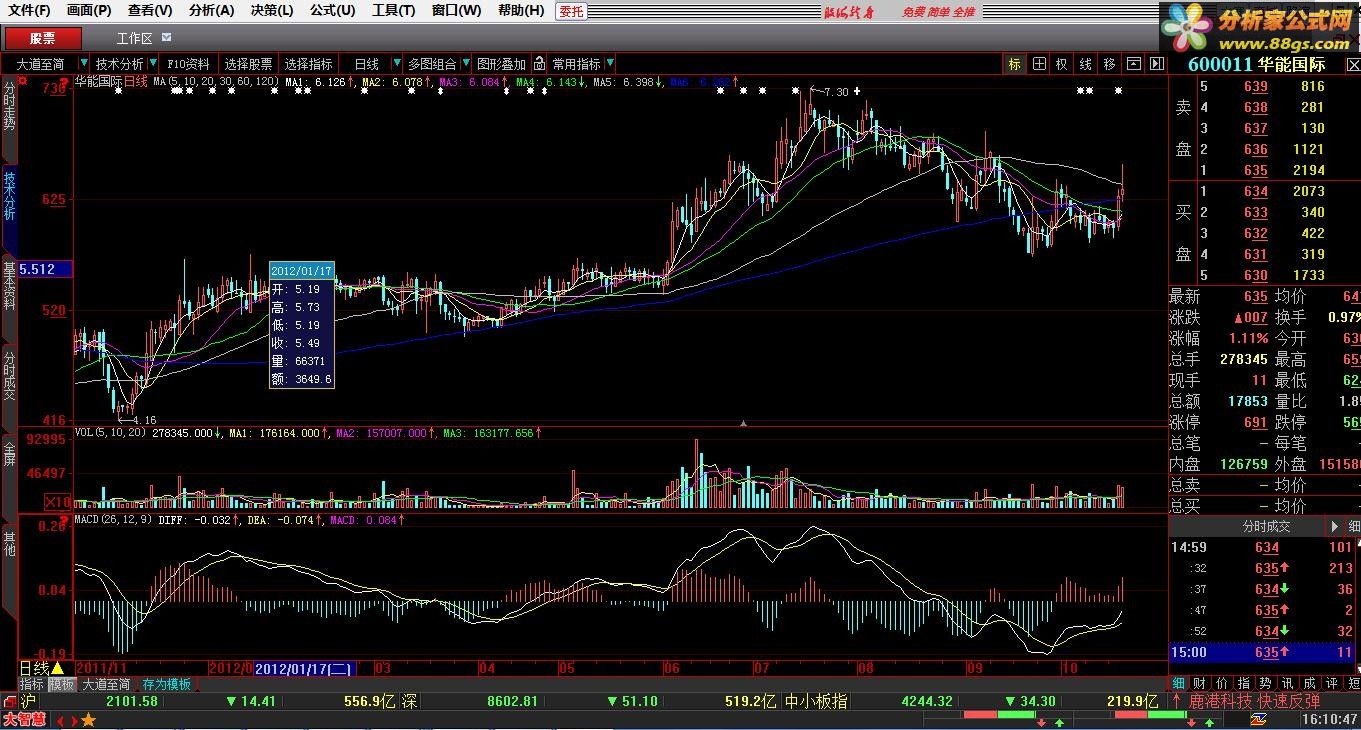Open the 窗口(W) menu
This screenshot has height=730, width=1361.
click(456, 11)
